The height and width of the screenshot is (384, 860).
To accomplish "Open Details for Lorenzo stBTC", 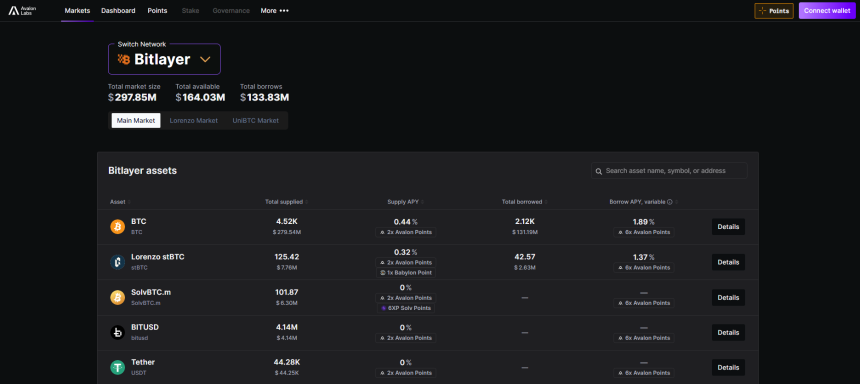I will (x=728, y=262).
